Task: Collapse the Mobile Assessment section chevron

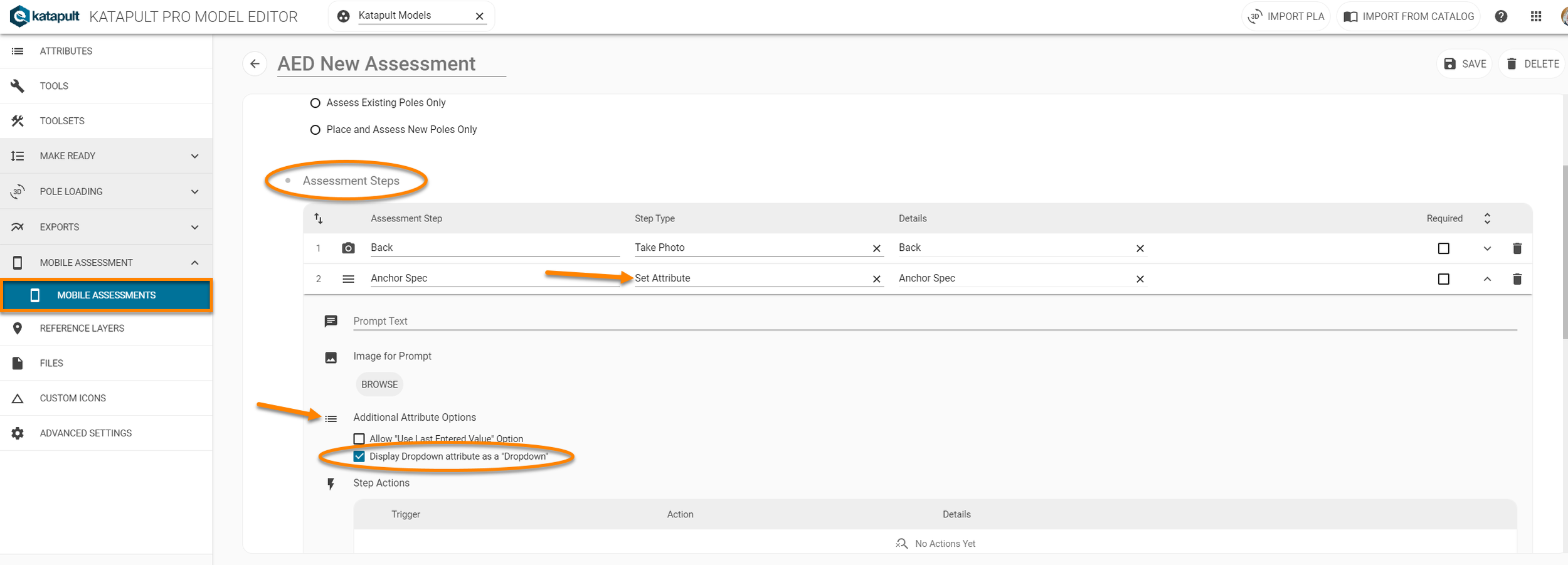Action: click(x=194, y=262)
